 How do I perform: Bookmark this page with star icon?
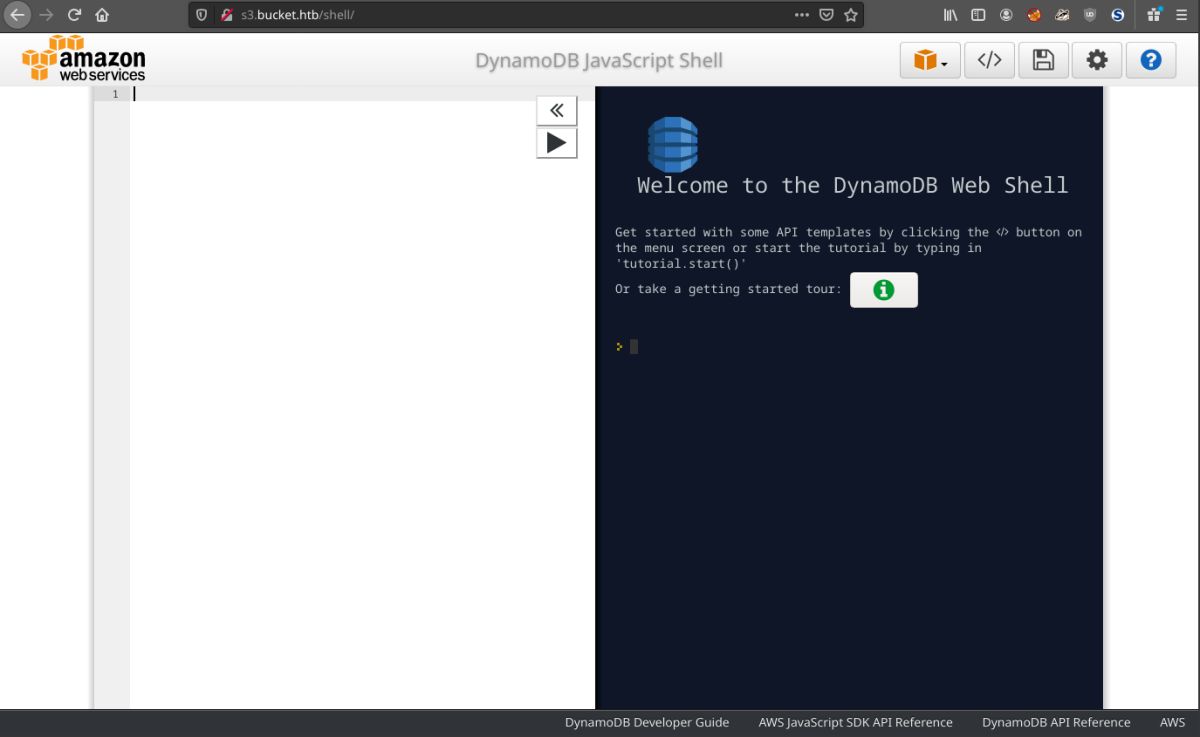pyautogui.click(x=851, y=15)
